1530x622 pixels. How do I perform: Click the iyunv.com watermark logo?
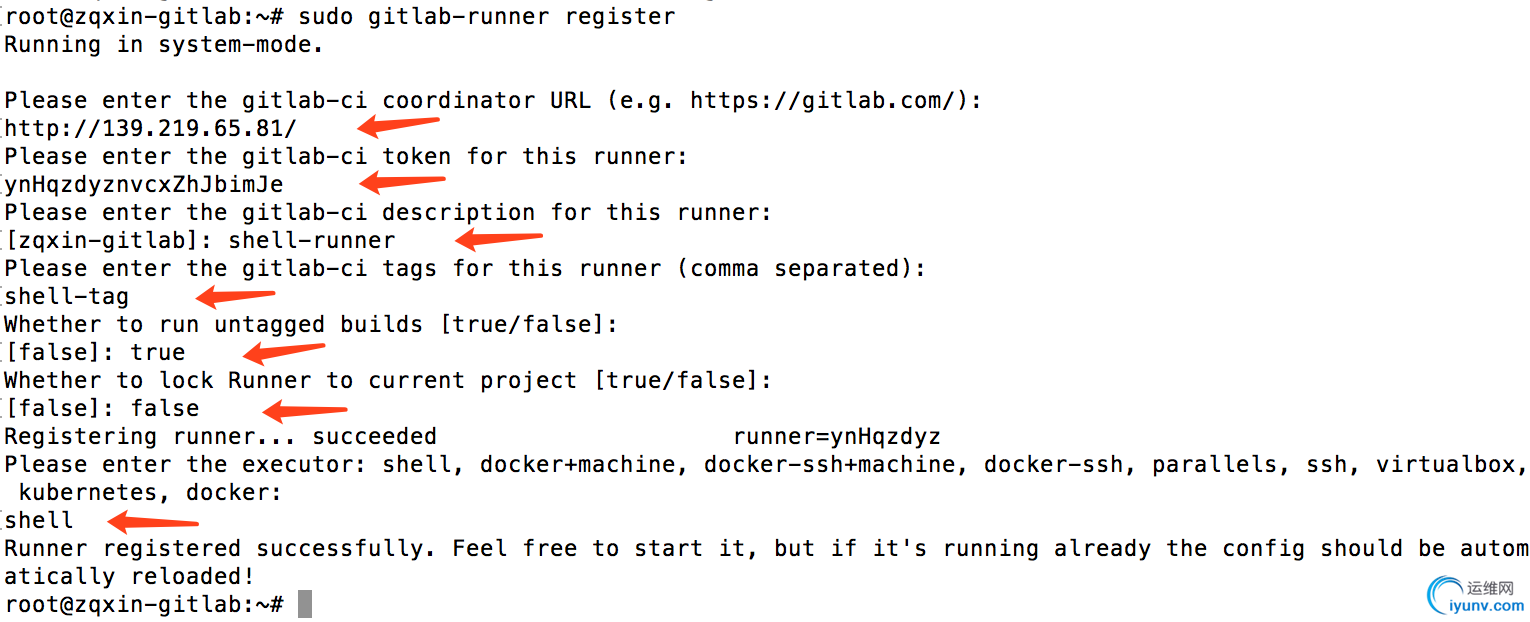pyautogui.click(x=1477, y=594)
